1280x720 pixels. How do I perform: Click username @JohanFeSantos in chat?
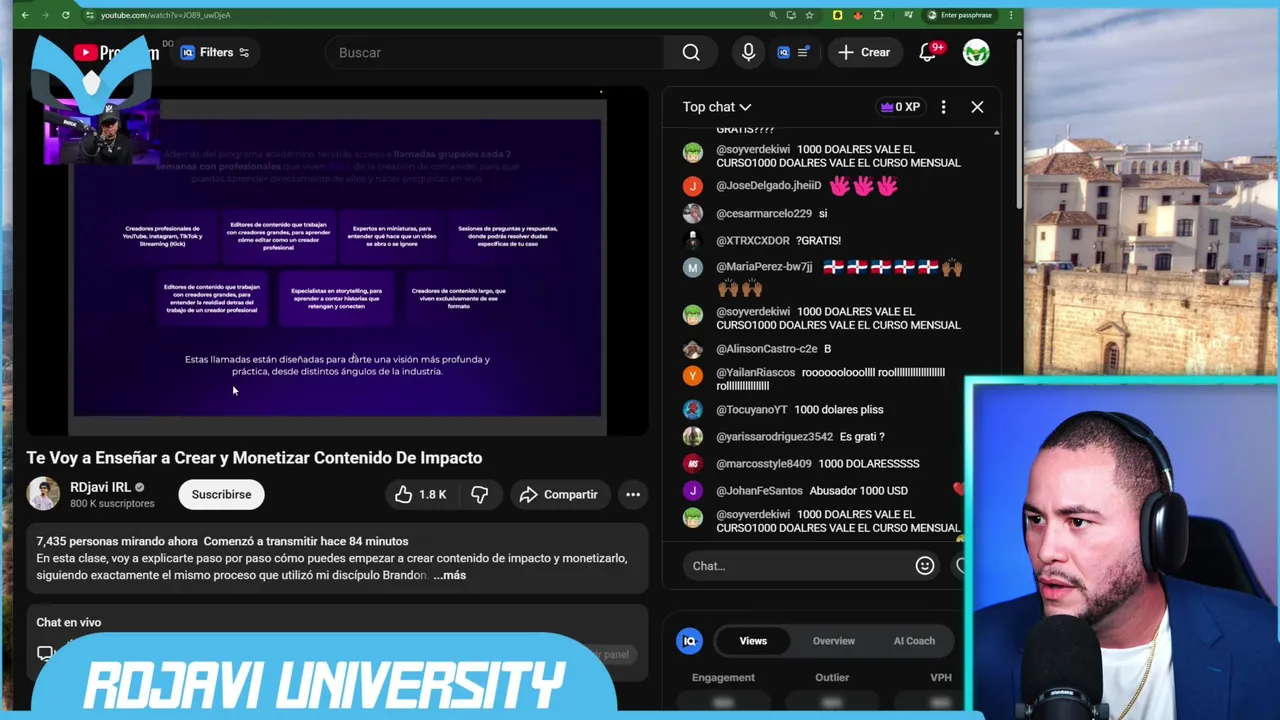[759, 490]
